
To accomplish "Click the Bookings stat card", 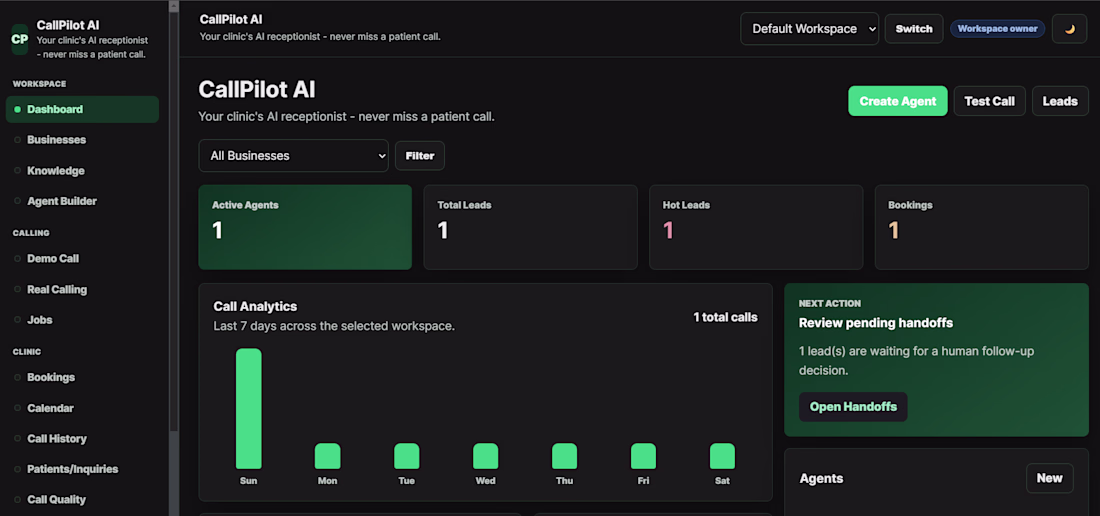I will click(x=981, y=227).
